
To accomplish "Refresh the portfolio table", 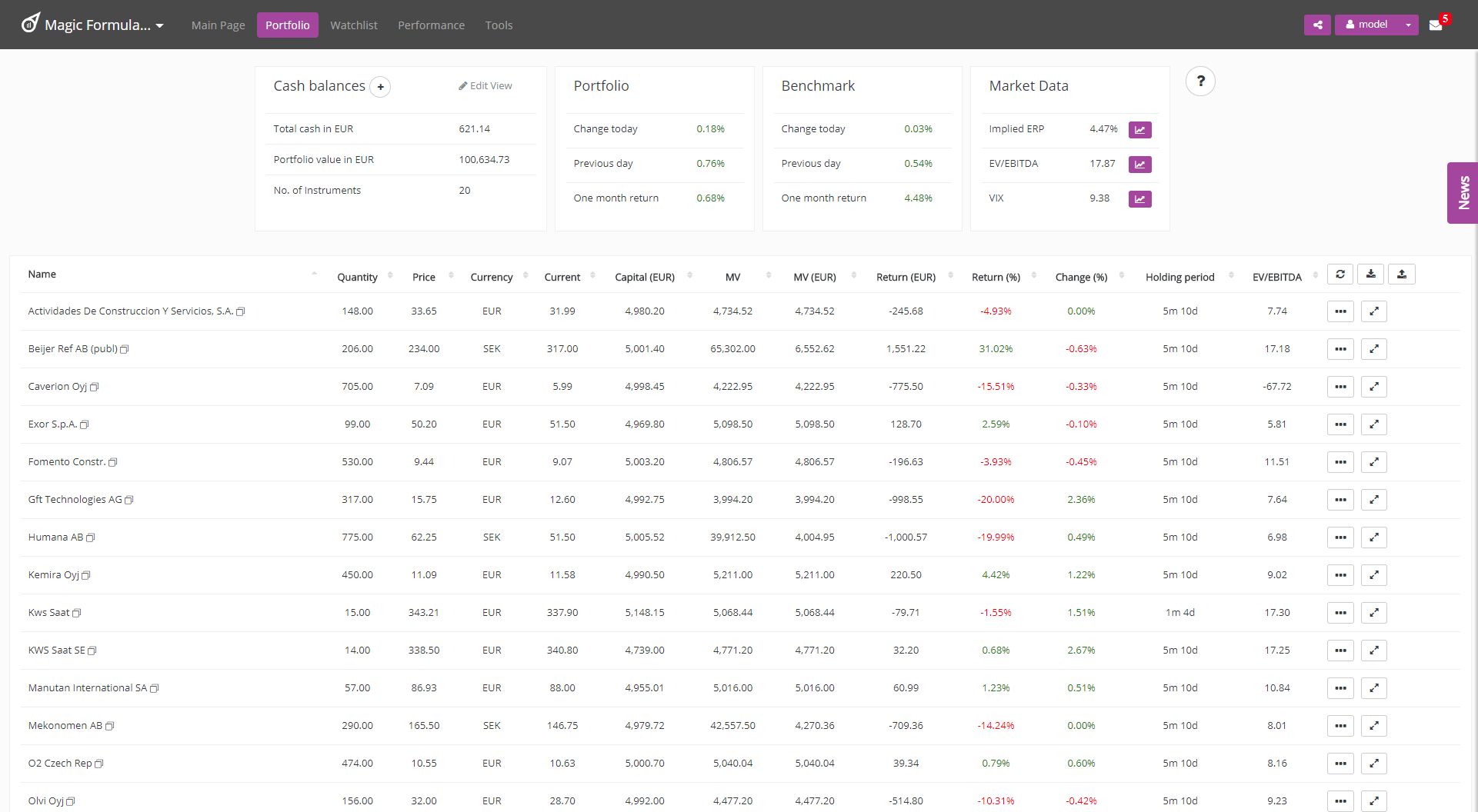I will click(x=1340, y=274).
